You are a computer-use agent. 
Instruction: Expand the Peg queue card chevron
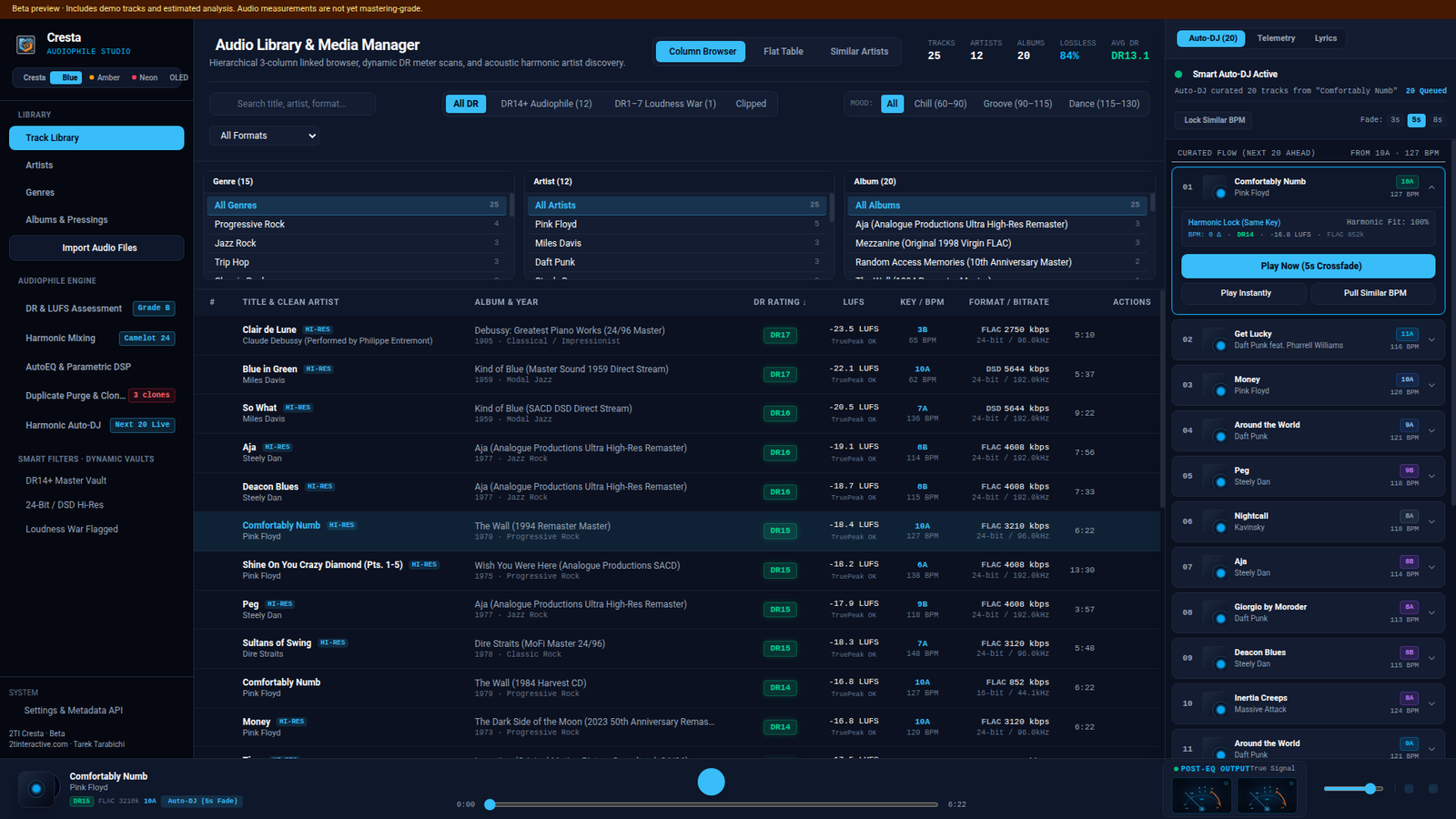click(1431, 476)
